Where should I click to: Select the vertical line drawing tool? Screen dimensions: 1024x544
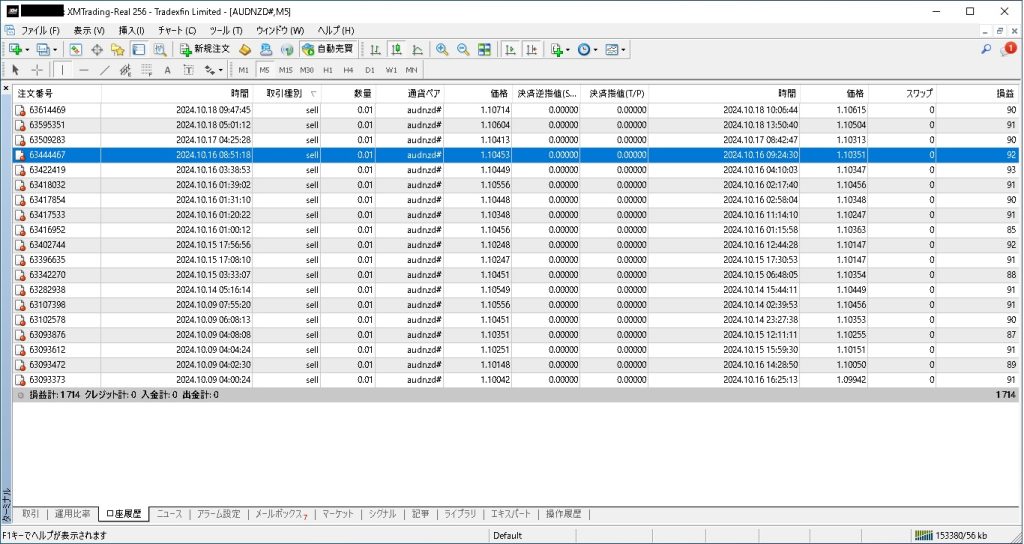pyautogui.click(x=62, y=70)
